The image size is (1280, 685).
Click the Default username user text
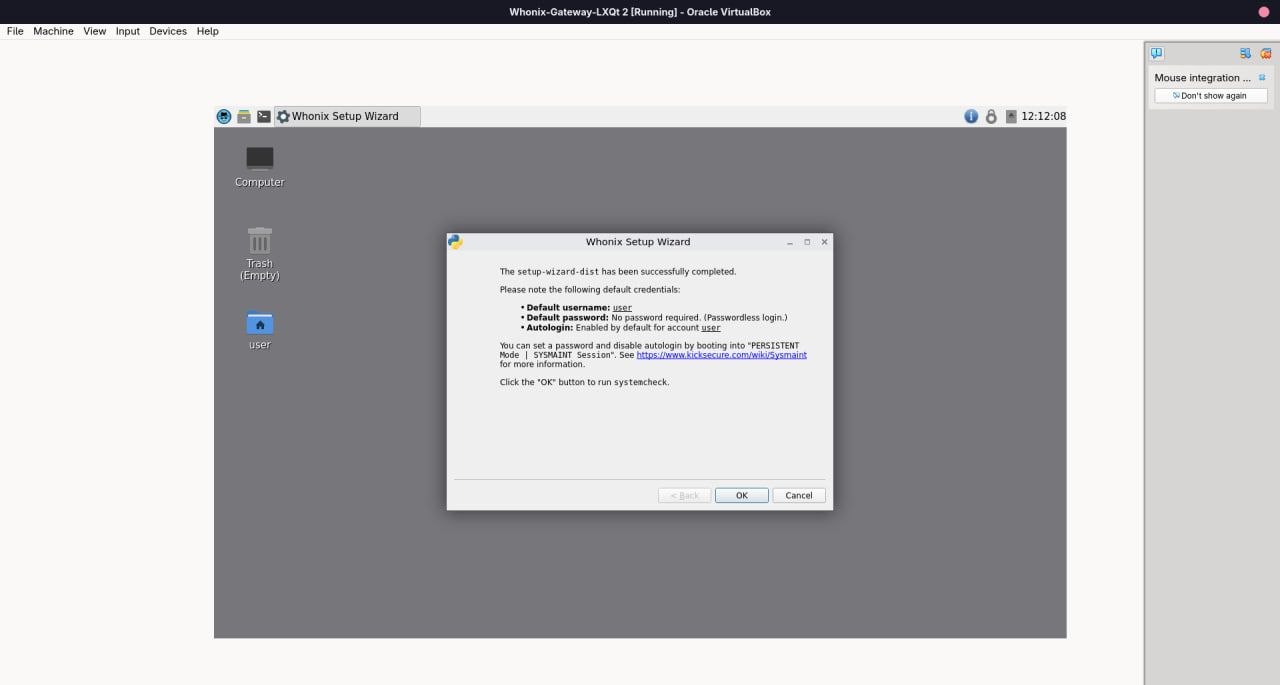point(622,308)
